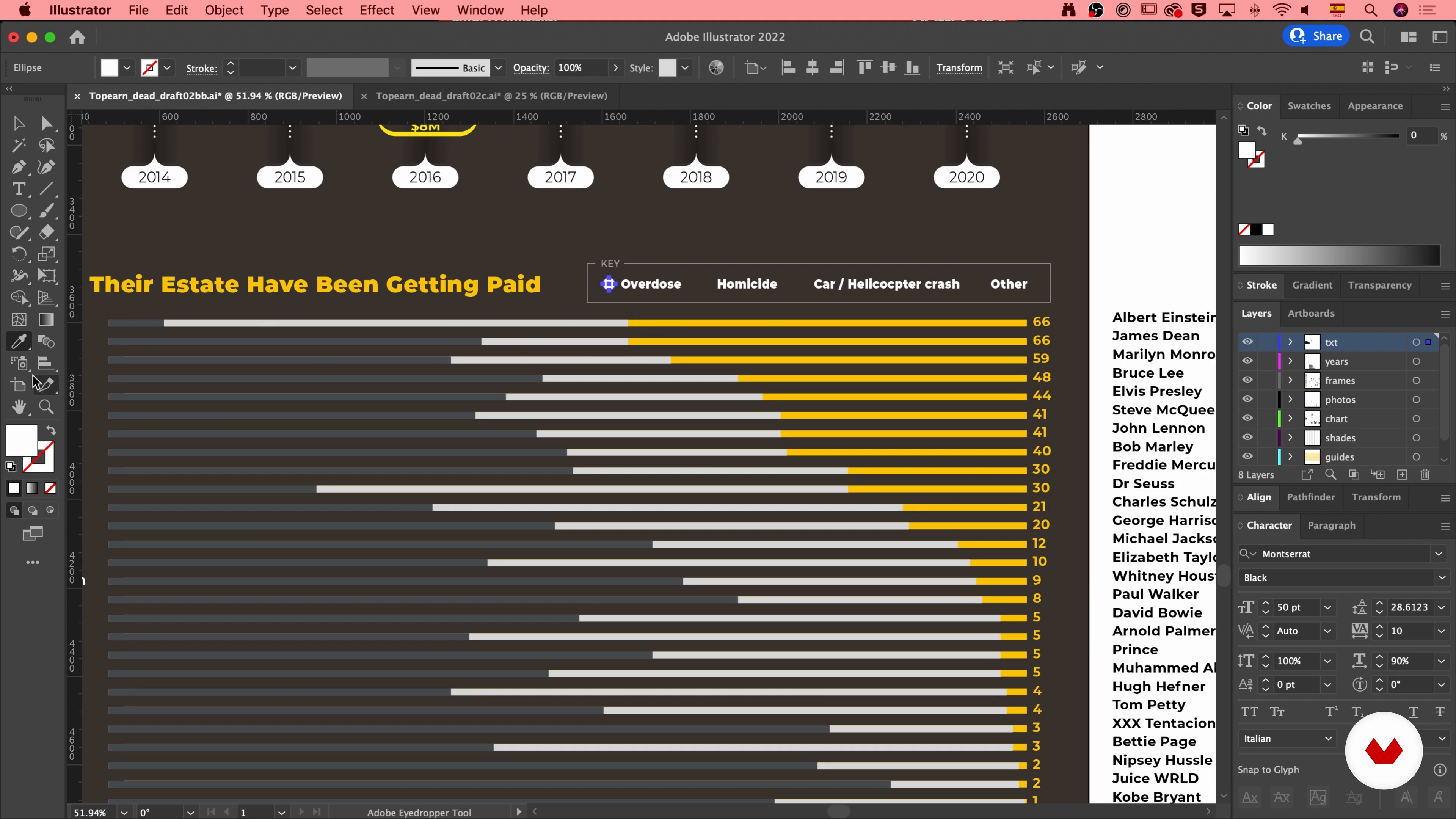Select the Blend tool

pos(46,341)
